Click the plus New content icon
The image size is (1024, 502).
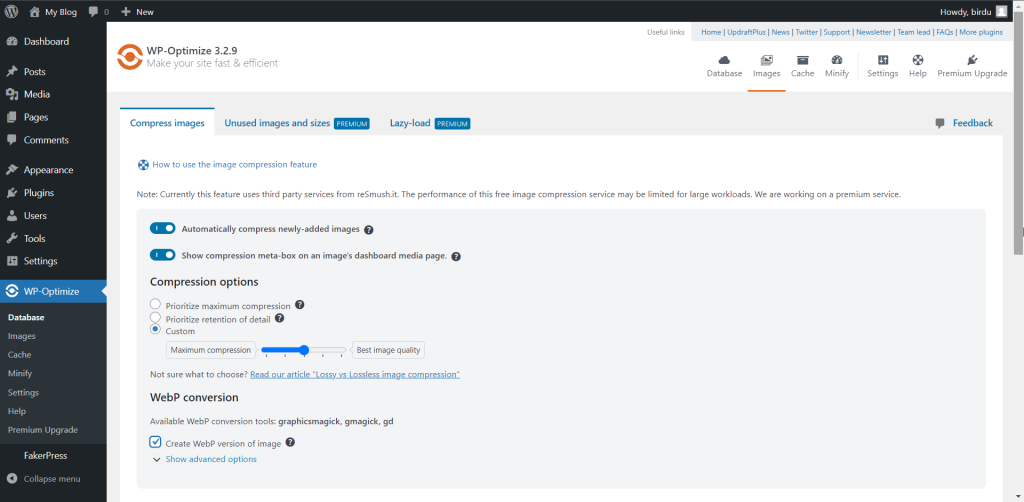(126, 11)
